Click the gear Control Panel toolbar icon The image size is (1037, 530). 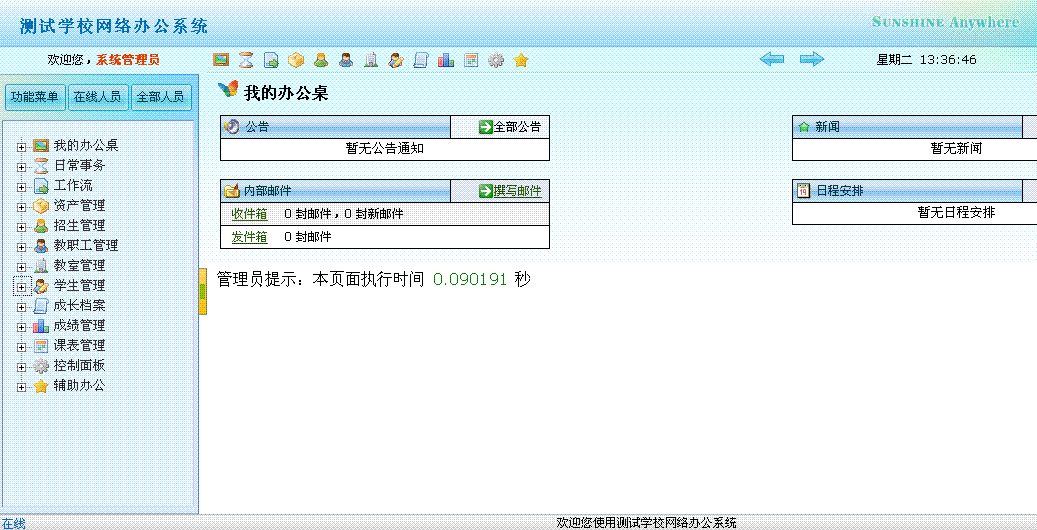(496, 60)
